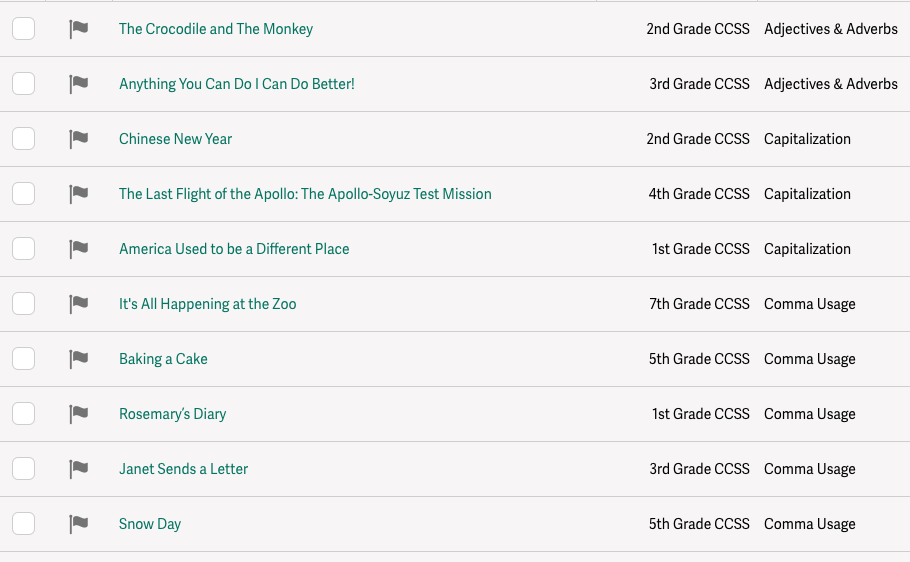Check the box for Chinese New Year
Screen dimensions: 910x562
tap(23, 139)
